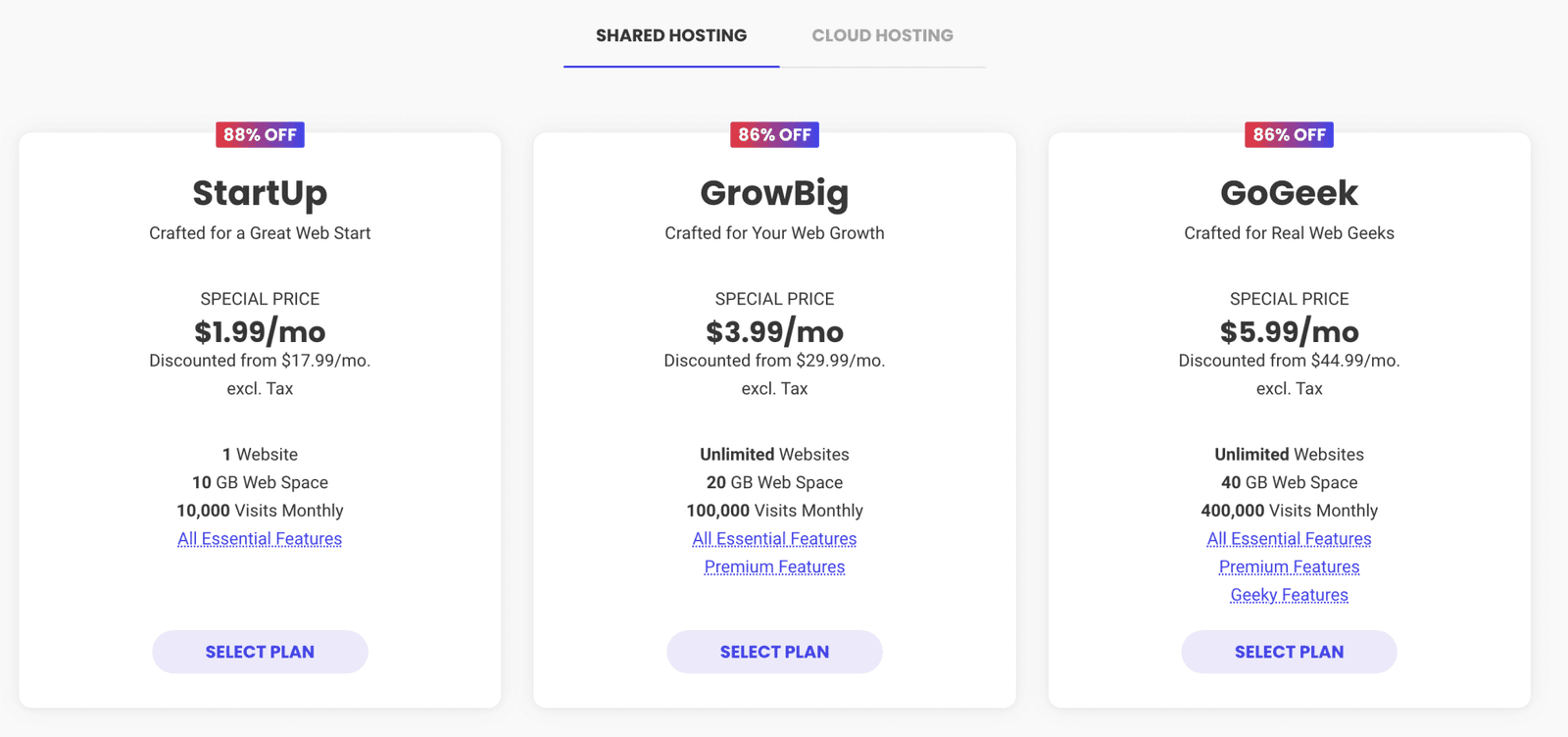
Task: Click 'Discounted from $17.99/mo.' text
Action: point(260,361)
